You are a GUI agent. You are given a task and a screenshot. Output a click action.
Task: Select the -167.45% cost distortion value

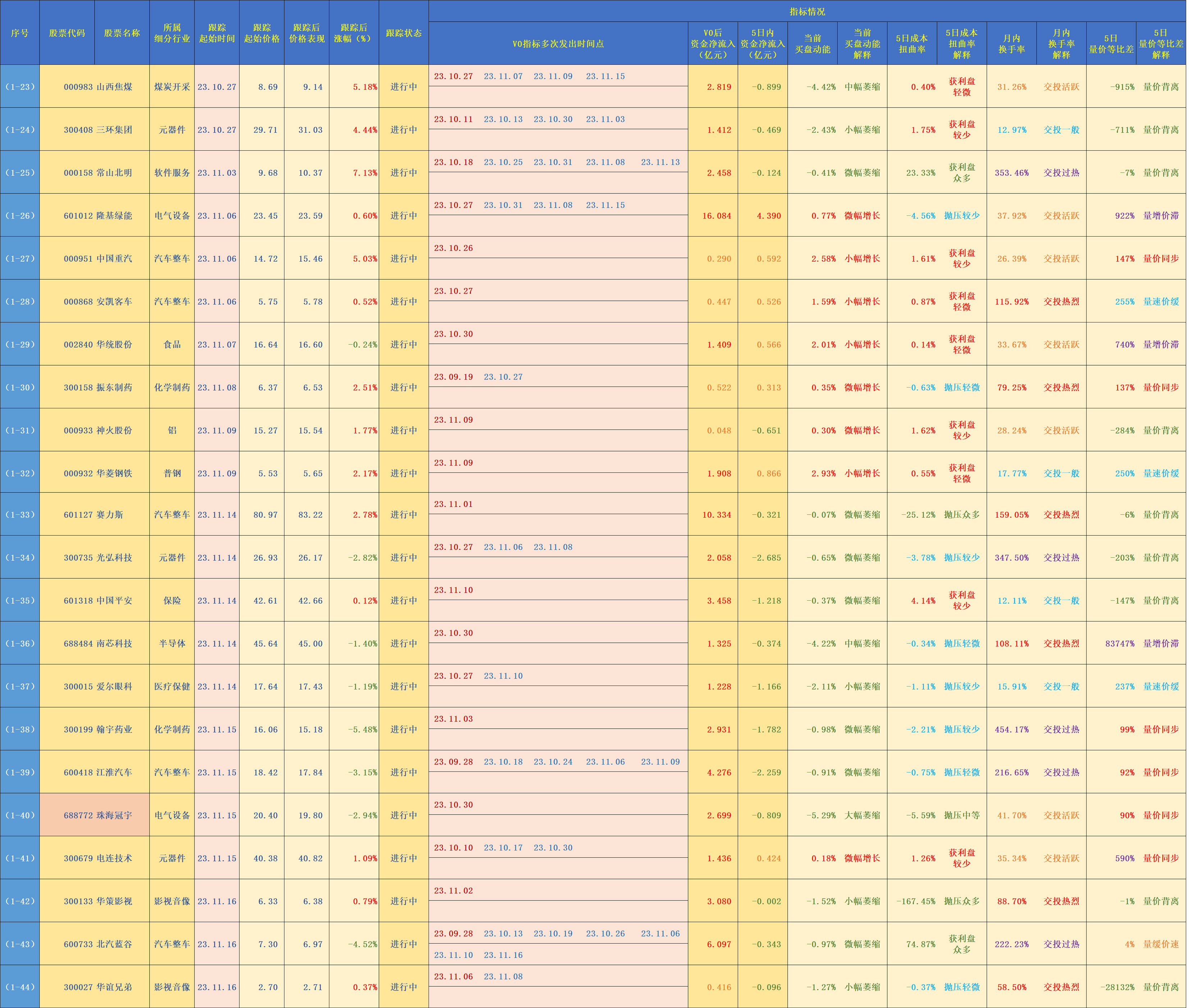pyautogui.click(x=915, y=901)
